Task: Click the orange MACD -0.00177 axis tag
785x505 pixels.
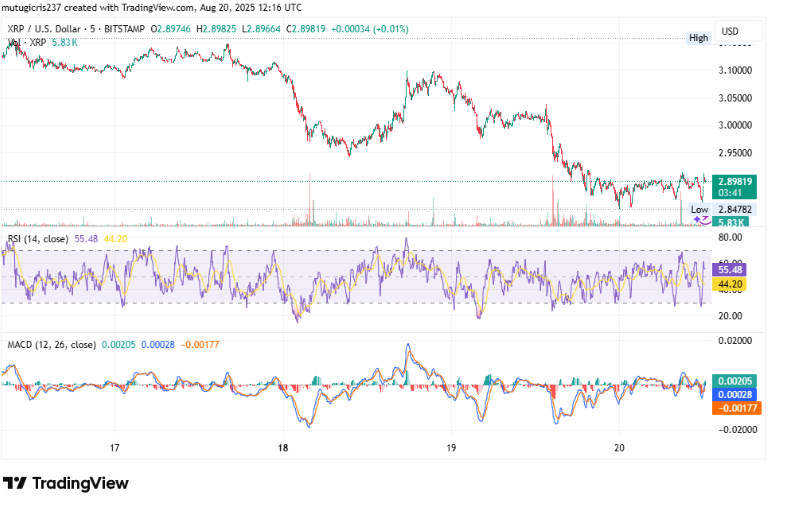Action: (x=735, y=408)
